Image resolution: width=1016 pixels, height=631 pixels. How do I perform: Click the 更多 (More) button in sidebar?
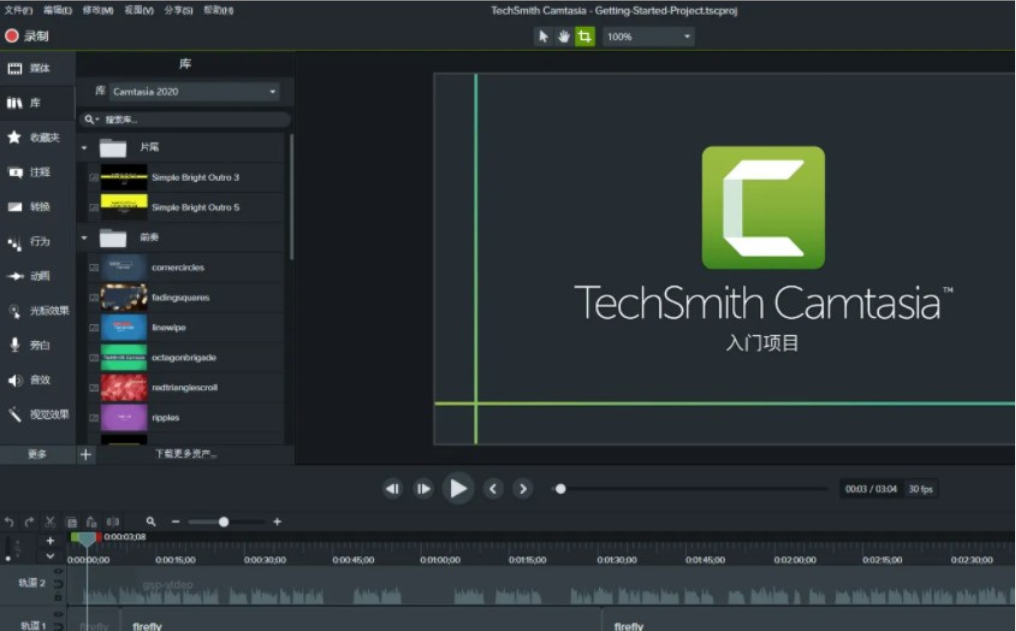click(x=37, y=454)
